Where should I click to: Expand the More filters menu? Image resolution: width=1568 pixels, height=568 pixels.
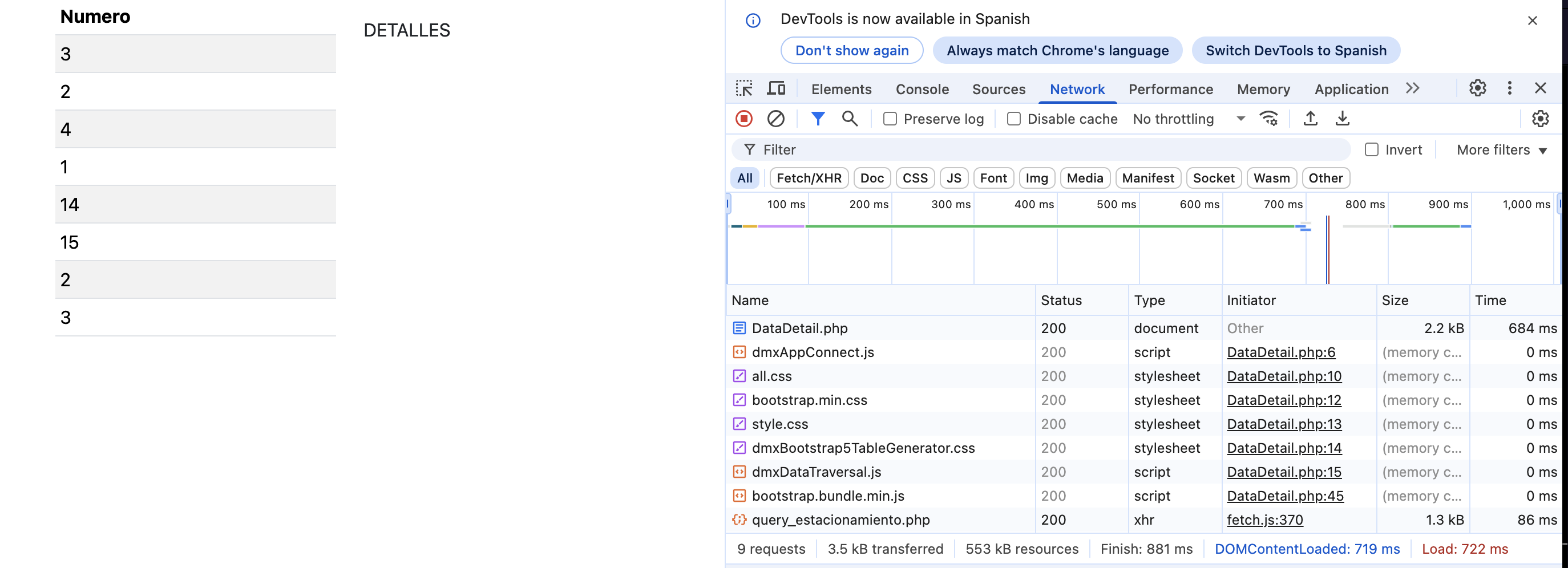[x=1501, y=149]
